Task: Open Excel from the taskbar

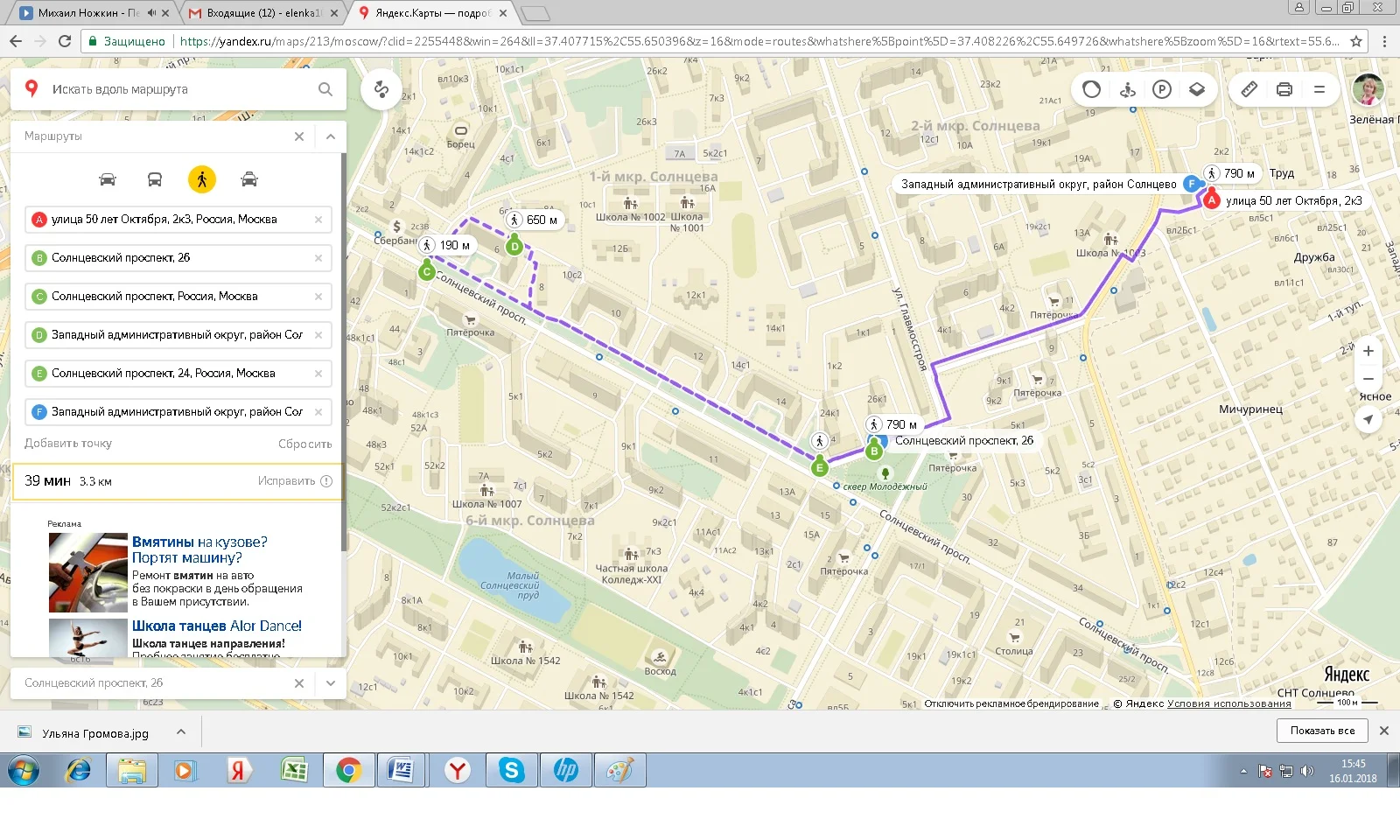Action: 295,771
